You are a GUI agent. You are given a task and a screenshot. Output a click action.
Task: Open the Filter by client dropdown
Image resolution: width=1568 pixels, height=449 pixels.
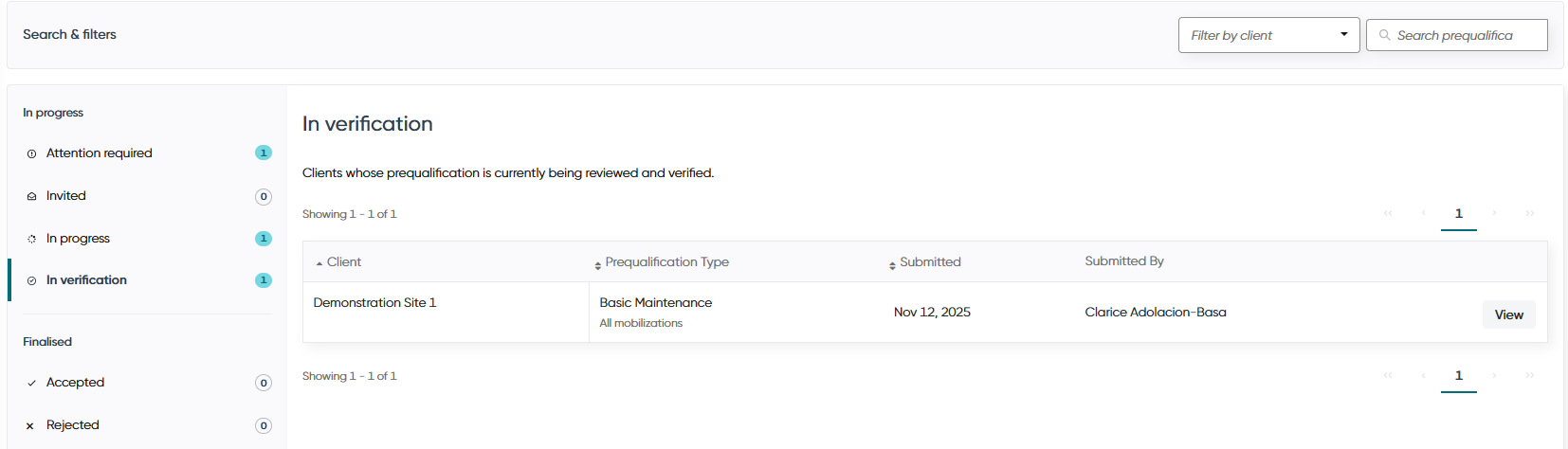(1268, 35)
